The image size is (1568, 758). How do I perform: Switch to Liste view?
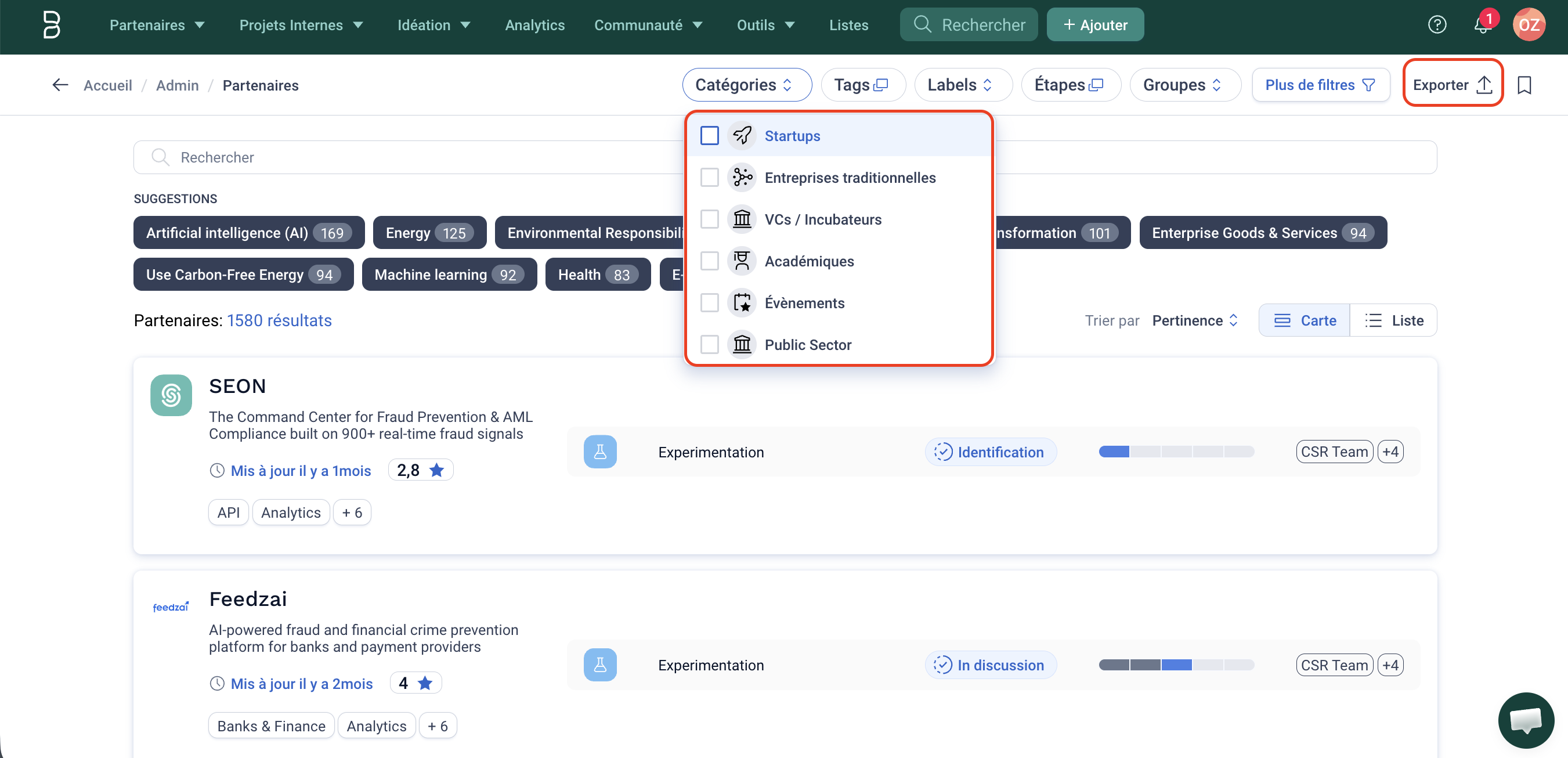coord(1393,320)
